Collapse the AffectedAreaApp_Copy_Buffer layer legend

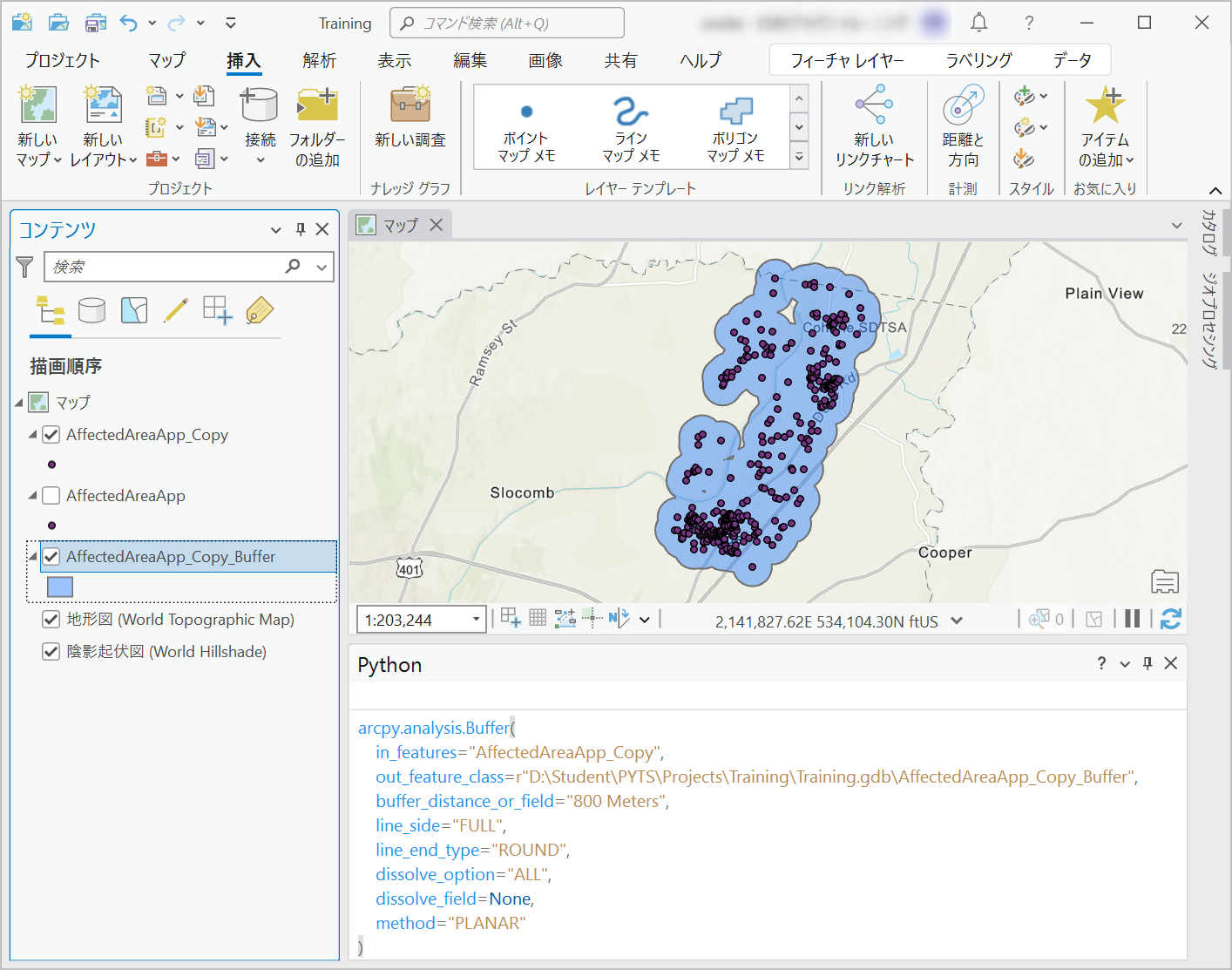(x=31, y=556)
